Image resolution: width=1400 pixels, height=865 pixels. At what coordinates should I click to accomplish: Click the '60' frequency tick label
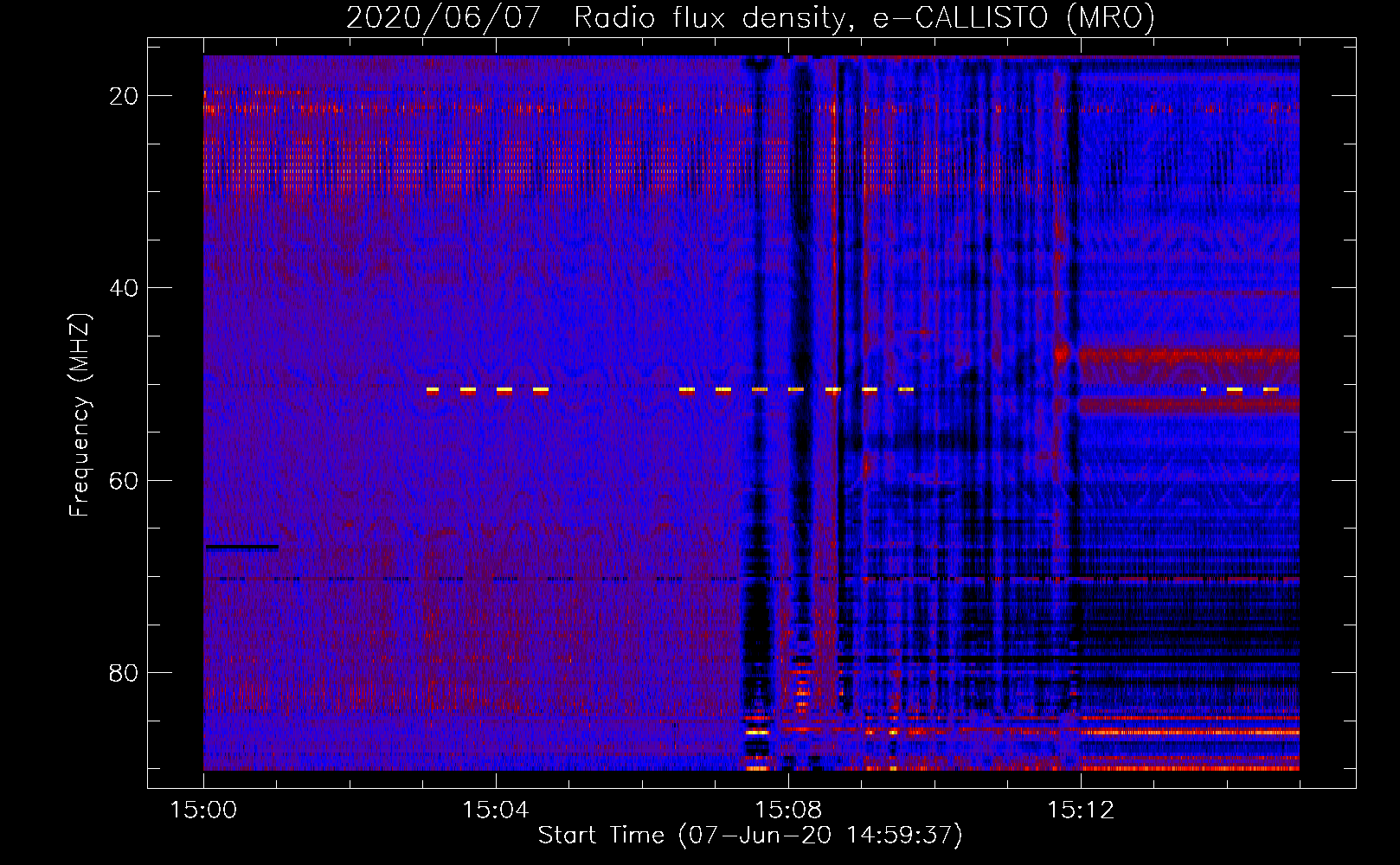point(124,480)
